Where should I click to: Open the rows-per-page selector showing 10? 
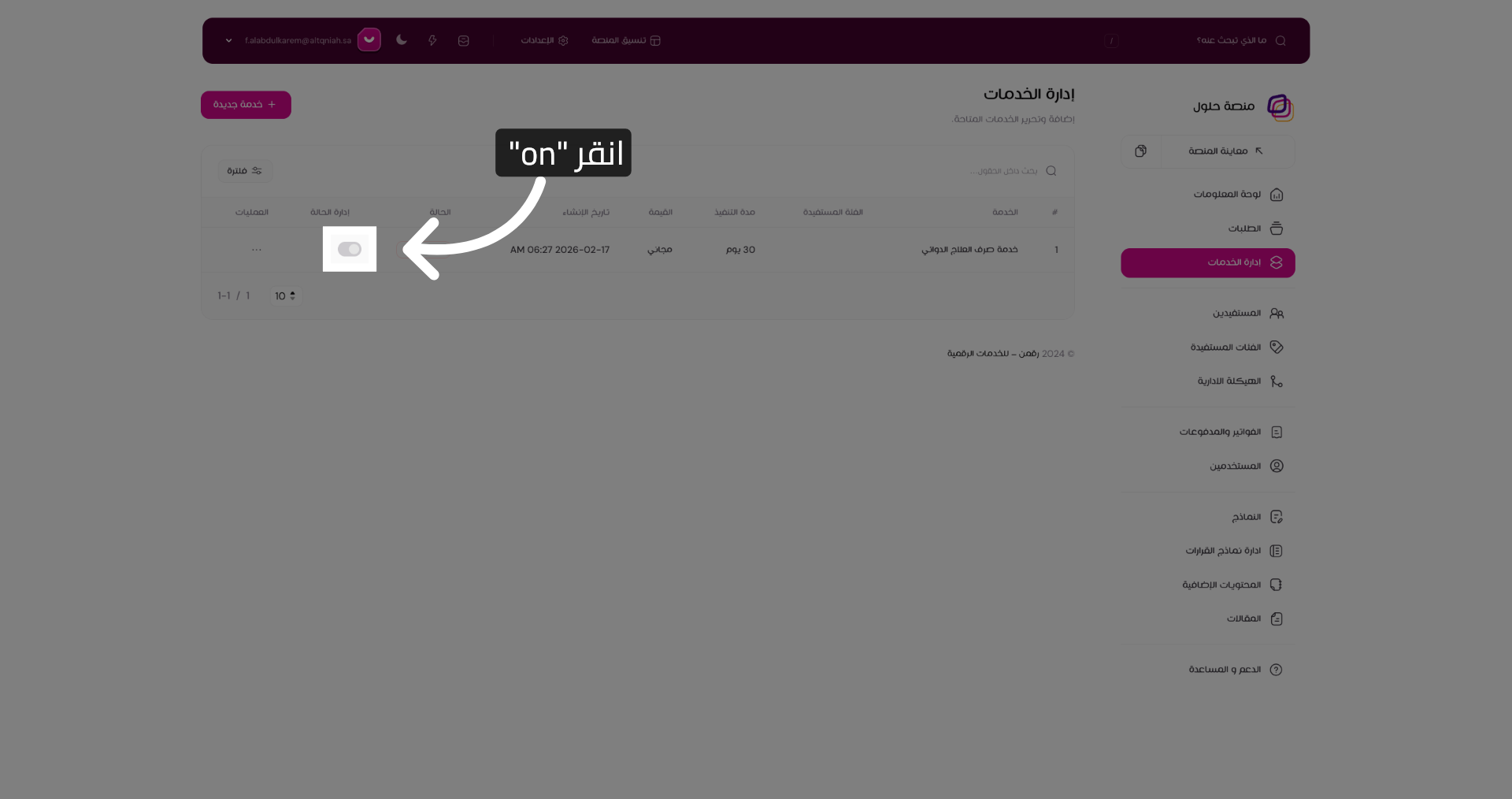[x=285, y=295]
